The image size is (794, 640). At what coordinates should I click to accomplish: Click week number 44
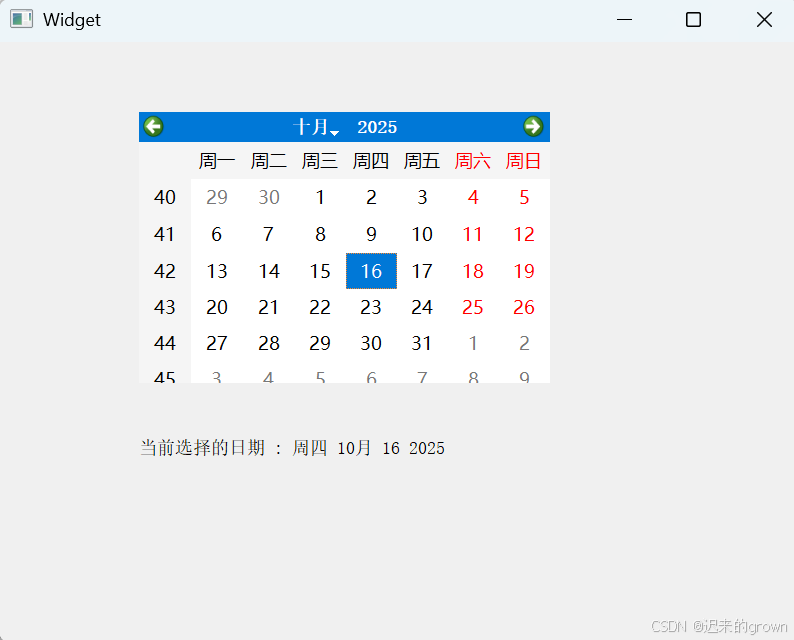tap(165, 343)
